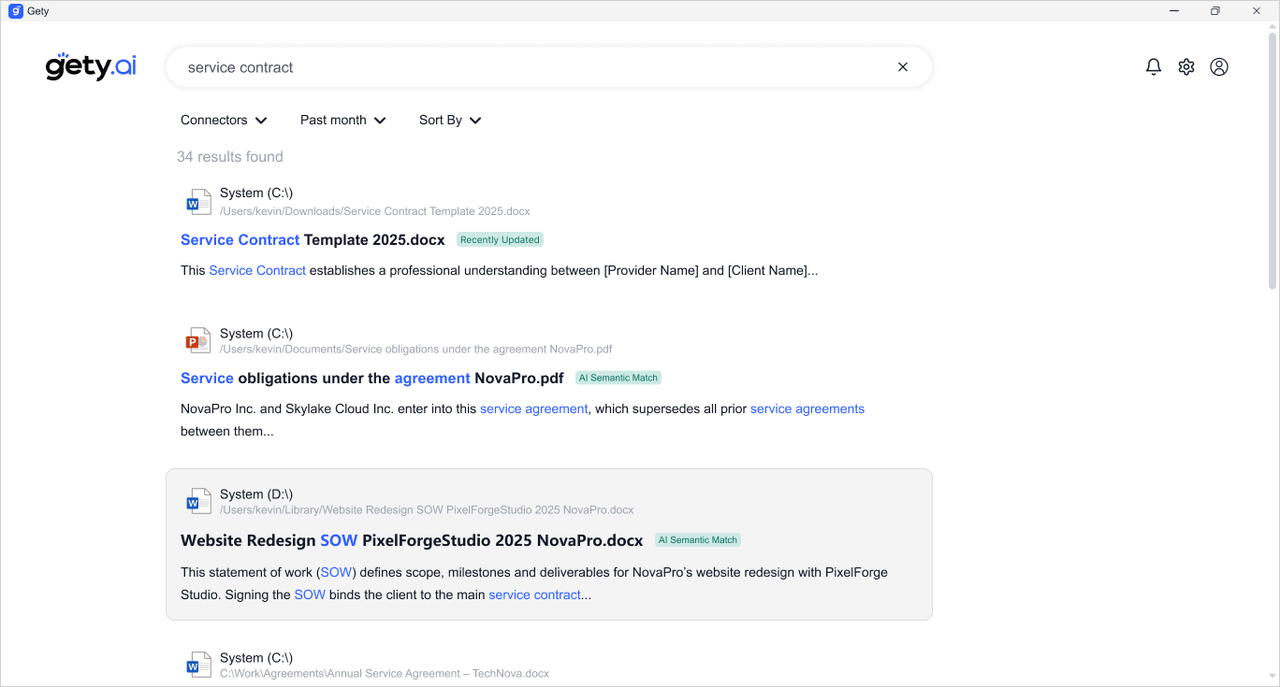Click Word icon of Service Contract Template result
Image resolution: width=1280 pixels, height=687 pixels.
tap(198, 202)
